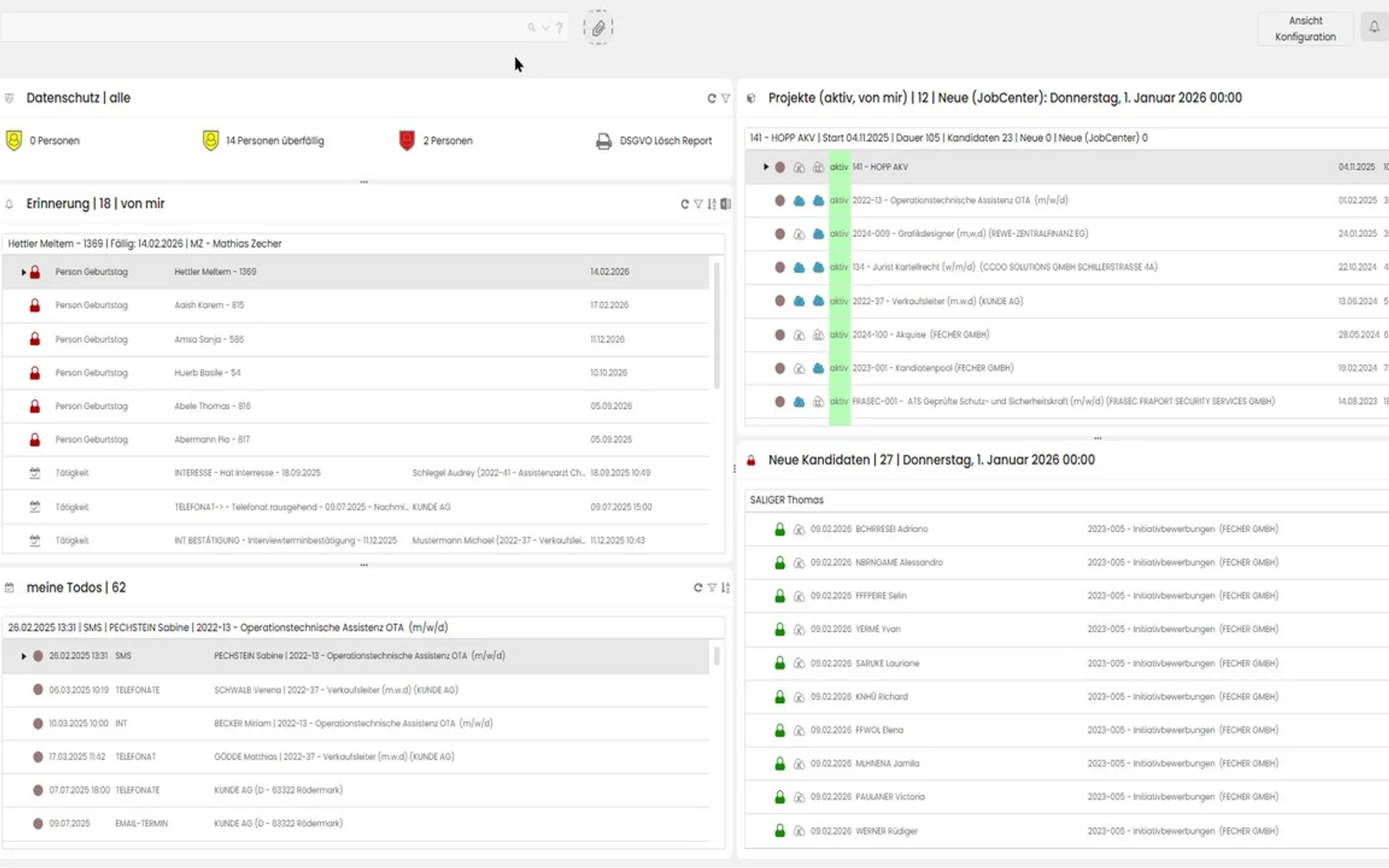Sort the meine Todos list
Viewport: 1389px width, 868px height.
(x=726, y=588)
